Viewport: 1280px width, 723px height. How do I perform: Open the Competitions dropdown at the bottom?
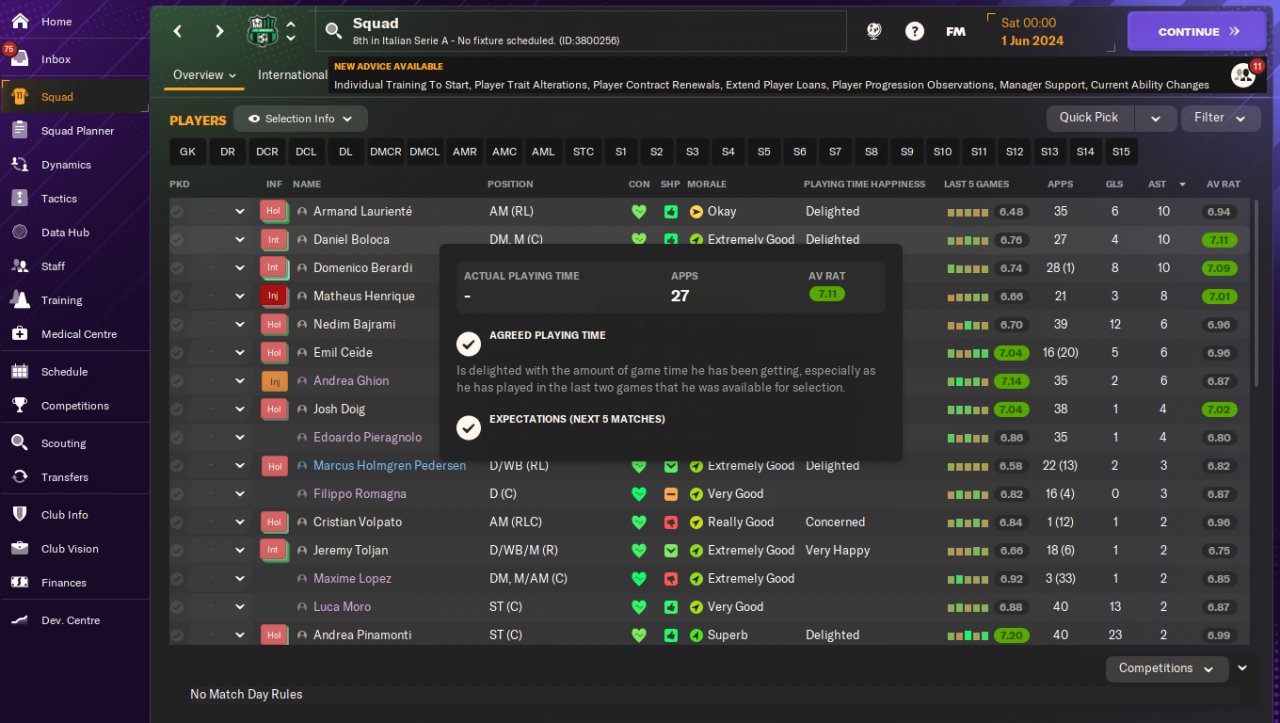click(1167, 668)
